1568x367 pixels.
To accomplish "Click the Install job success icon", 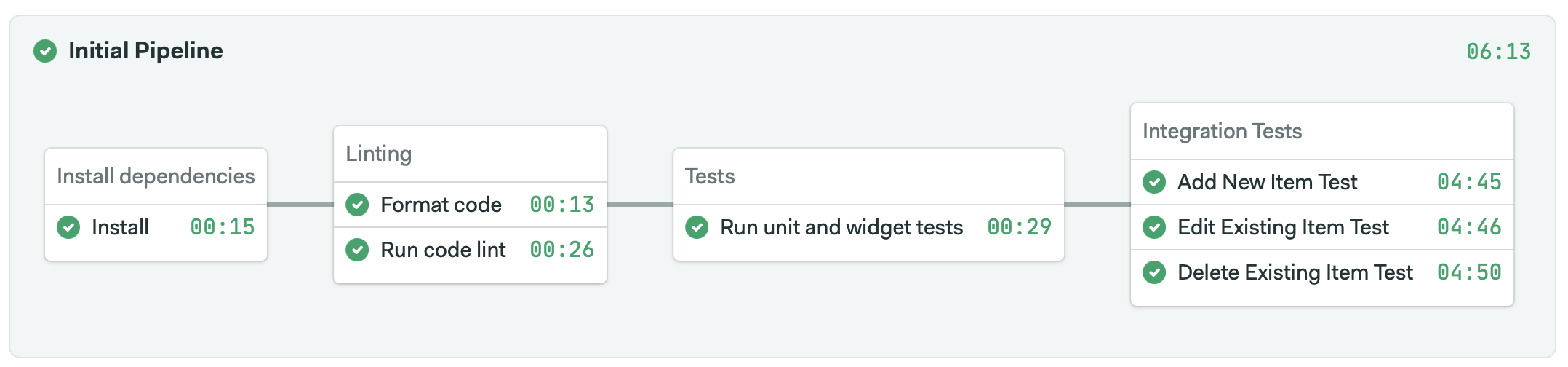I will tap(68, 227).
